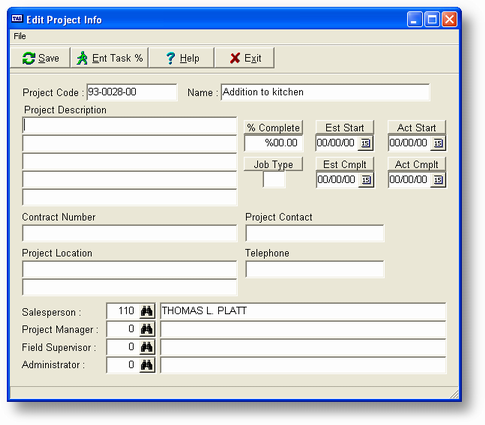Open Project Manager lookup binoculars
The image size is (485, 425).
(147, 329)
